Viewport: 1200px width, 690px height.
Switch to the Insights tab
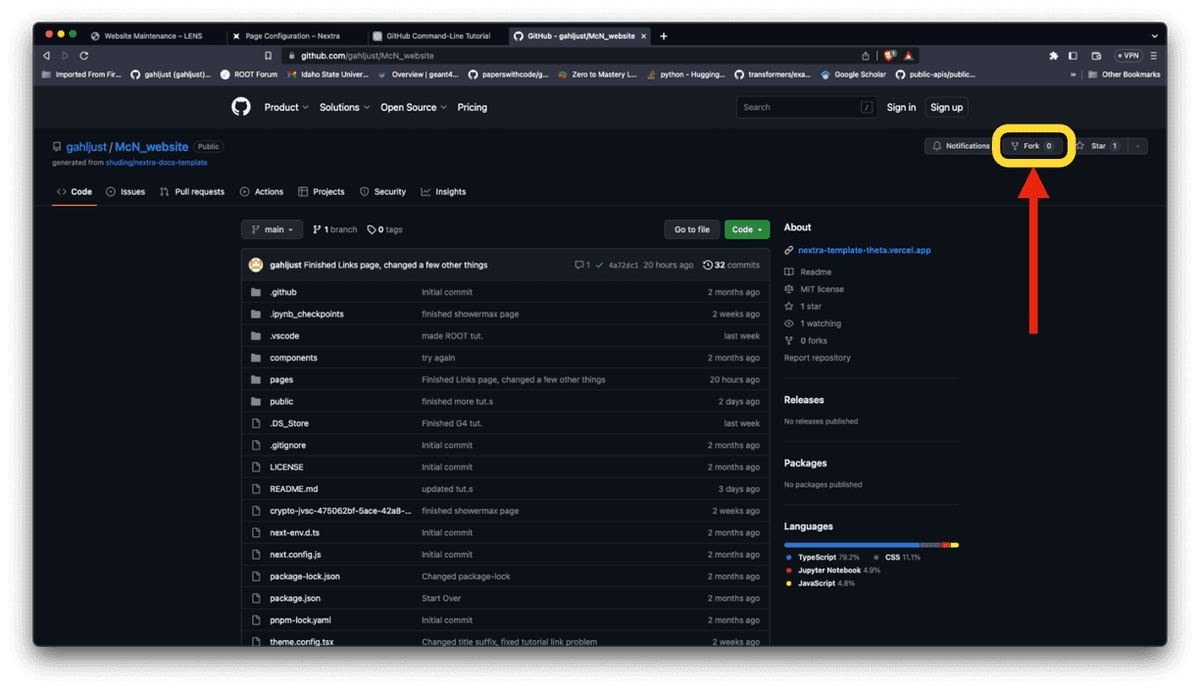pos(443,192)
